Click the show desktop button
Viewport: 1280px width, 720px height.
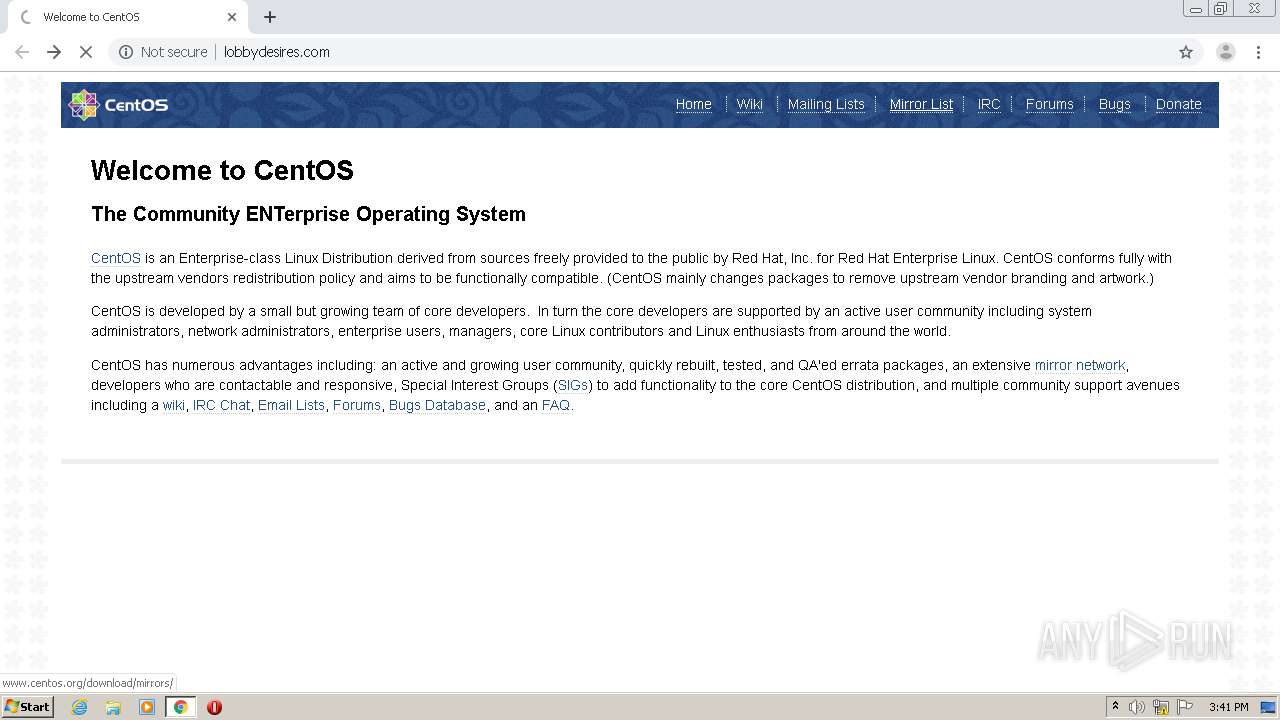(1269, 707)
